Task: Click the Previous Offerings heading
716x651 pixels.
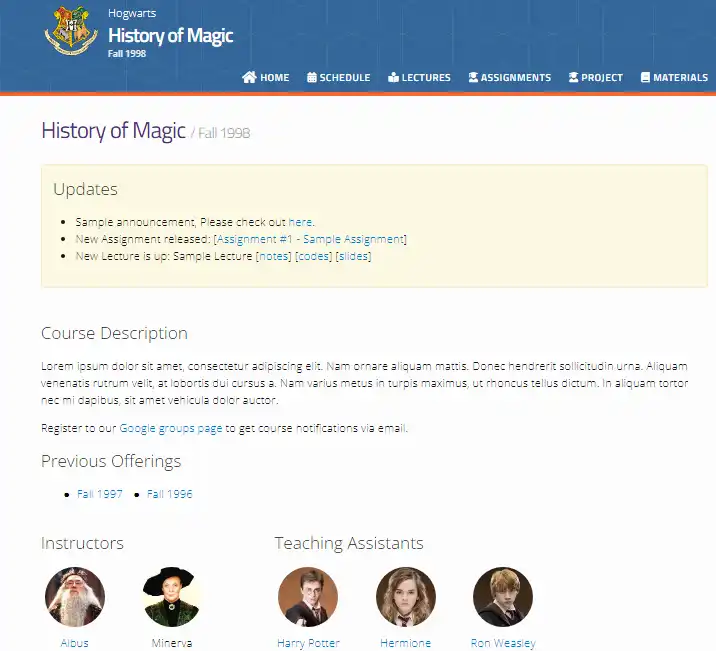Action: pyautogui.click(x=111, y=461)
